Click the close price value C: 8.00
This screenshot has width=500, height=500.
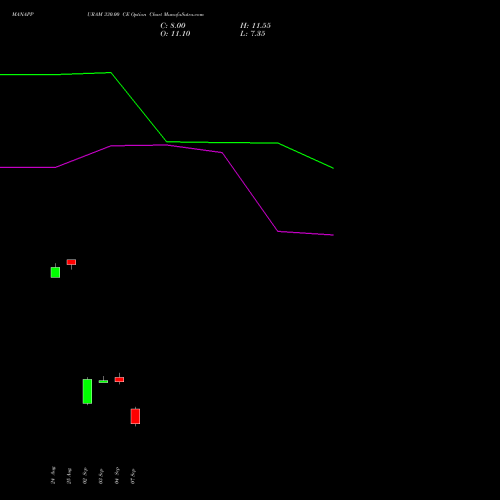click(173, 26)
